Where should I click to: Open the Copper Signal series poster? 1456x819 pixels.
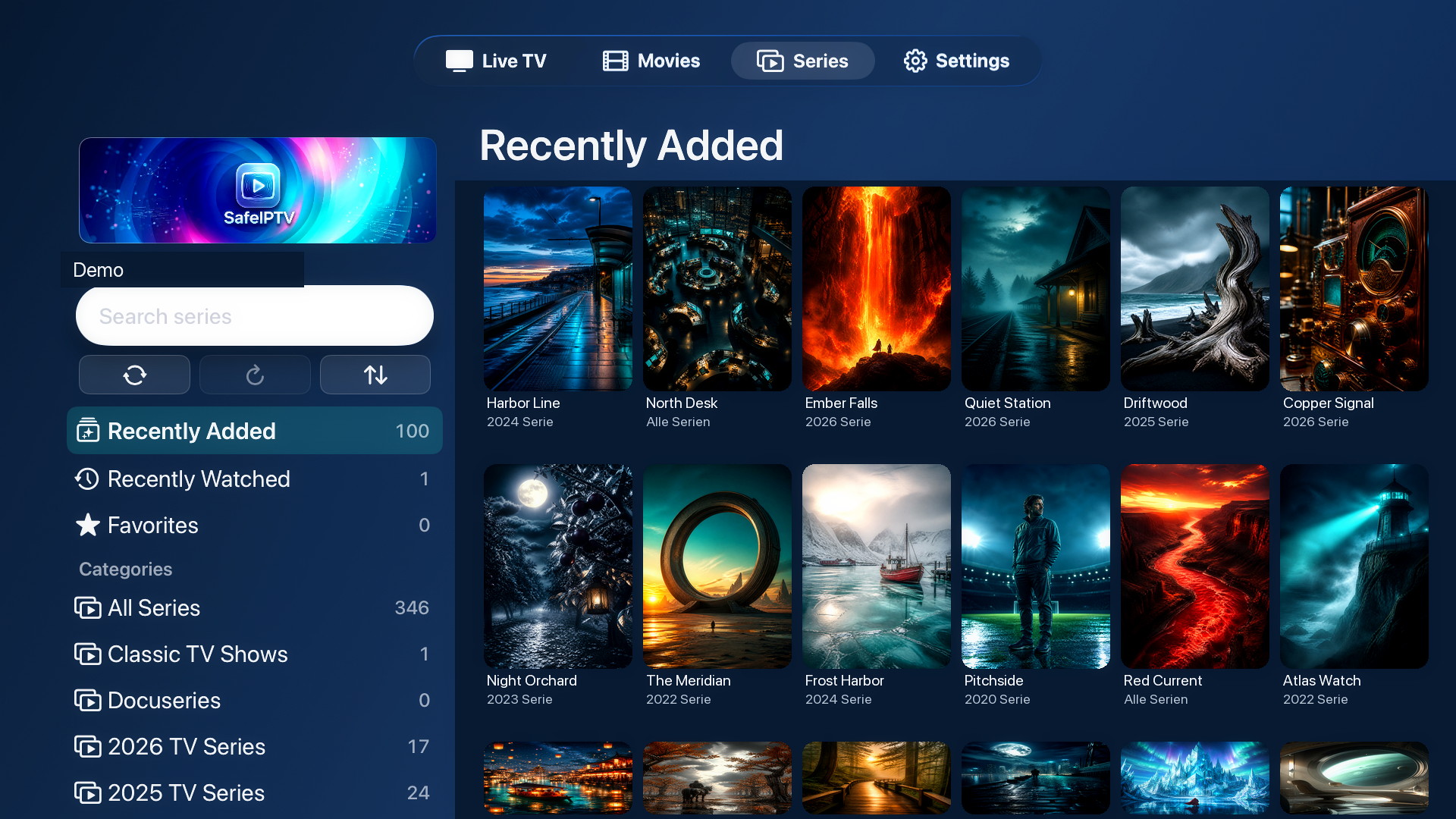(x=1354, y=289)
